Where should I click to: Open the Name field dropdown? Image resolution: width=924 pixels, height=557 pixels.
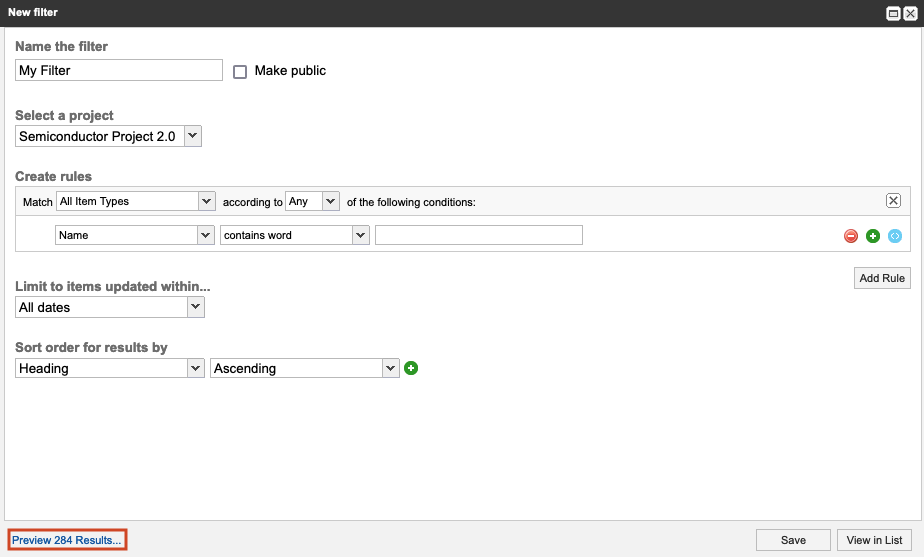135,235
